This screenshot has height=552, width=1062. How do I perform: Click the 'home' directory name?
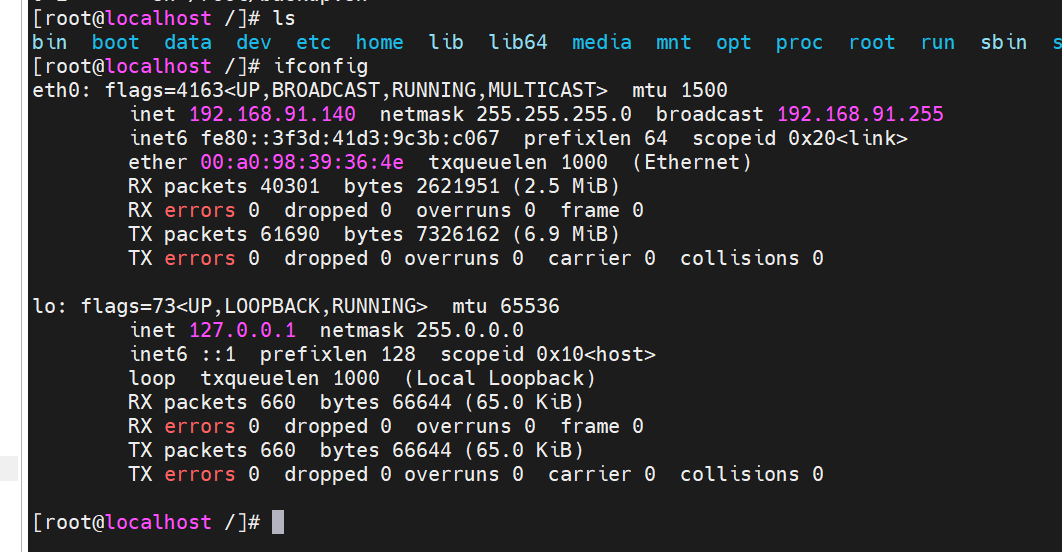[x=380, y=42]
